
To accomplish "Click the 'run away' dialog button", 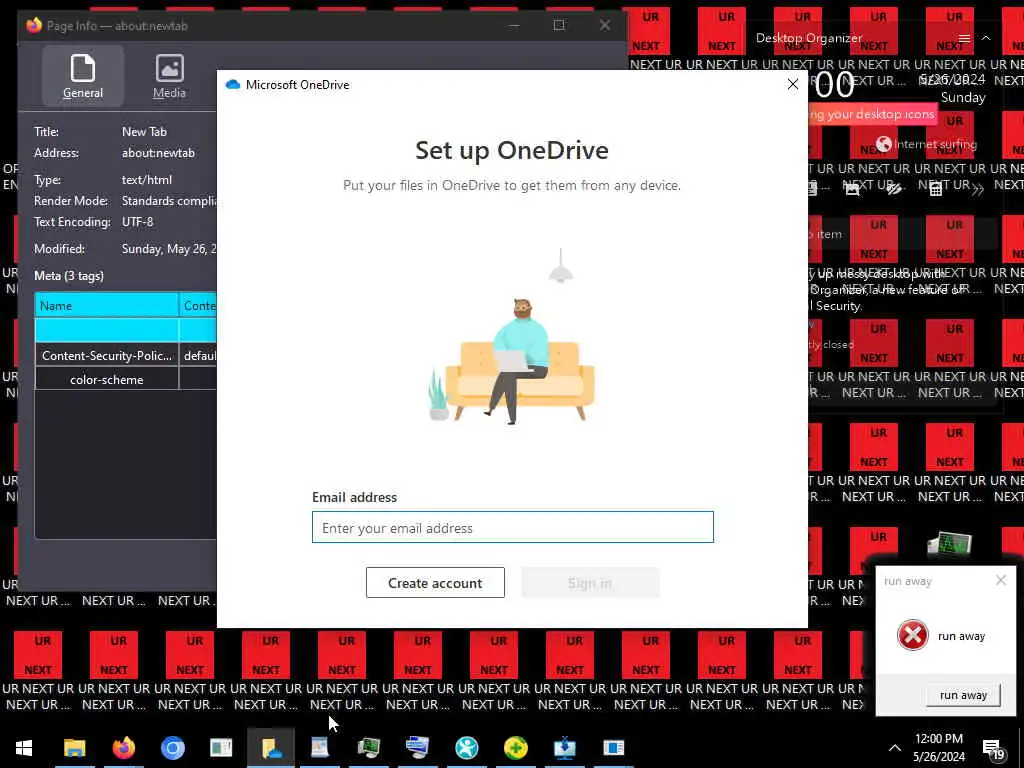I will coord(963,695).
